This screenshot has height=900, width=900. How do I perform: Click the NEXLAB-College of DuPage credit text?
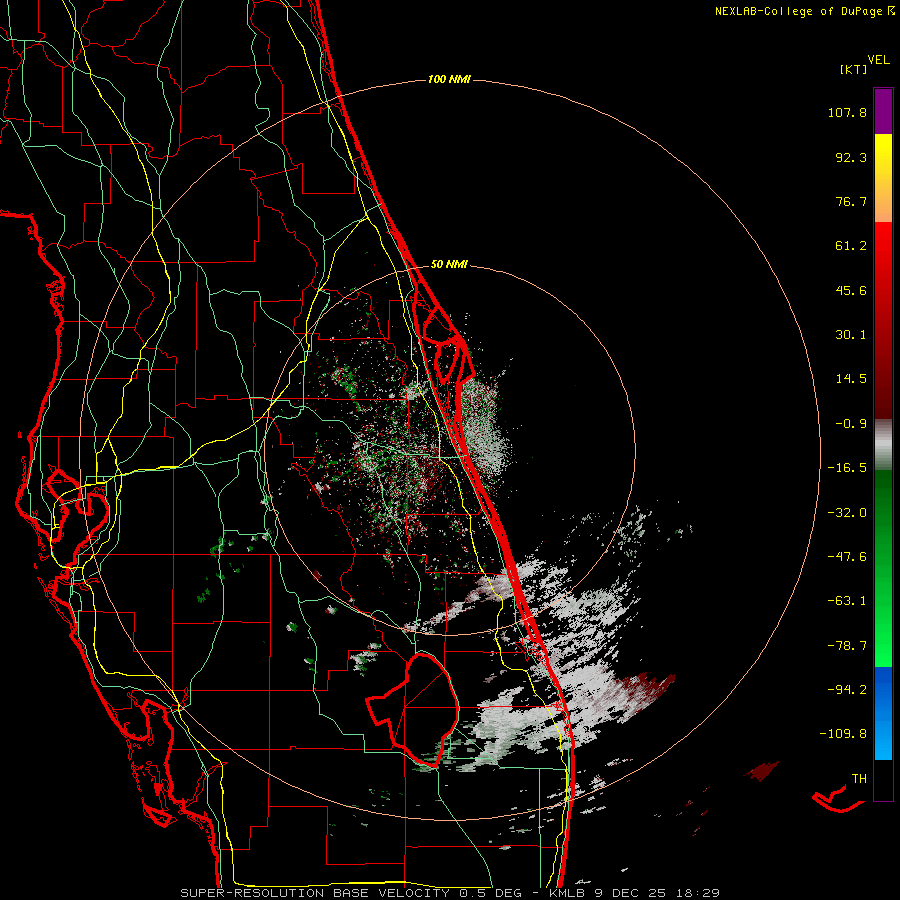[x=805, y=11]
